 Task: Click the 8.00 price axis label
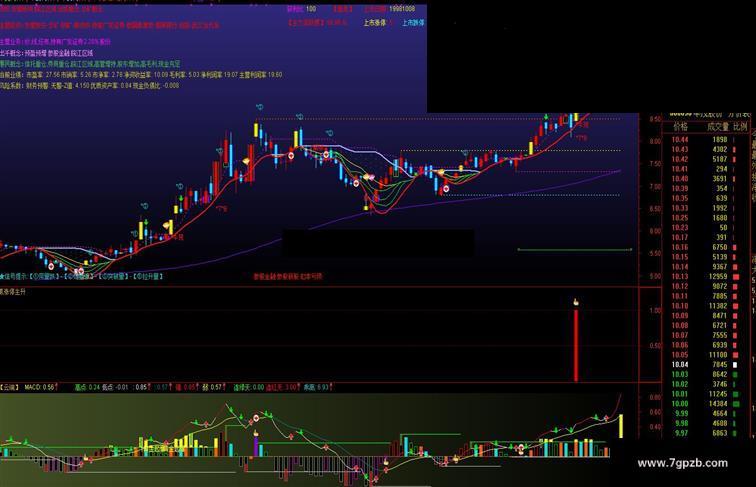point(655,141)
